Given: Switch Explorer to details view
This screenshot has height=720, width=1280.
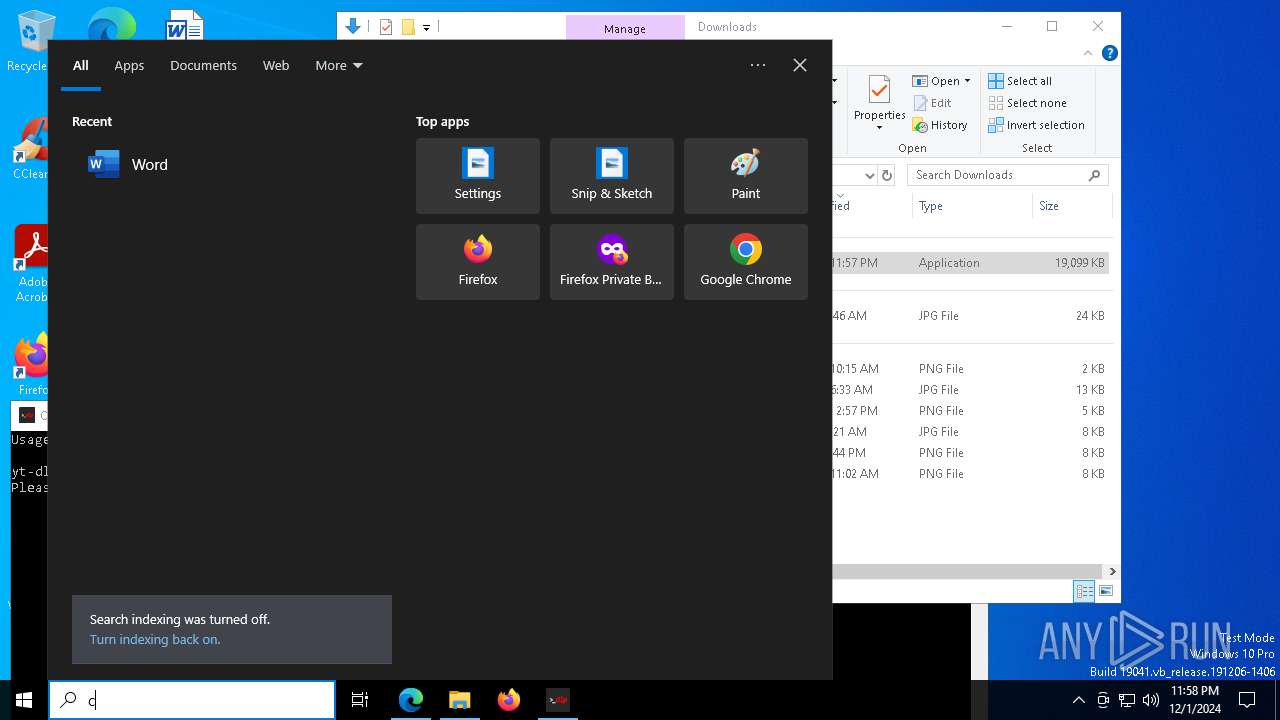Looking at the screenshot, I should (x=1084, y=591).
